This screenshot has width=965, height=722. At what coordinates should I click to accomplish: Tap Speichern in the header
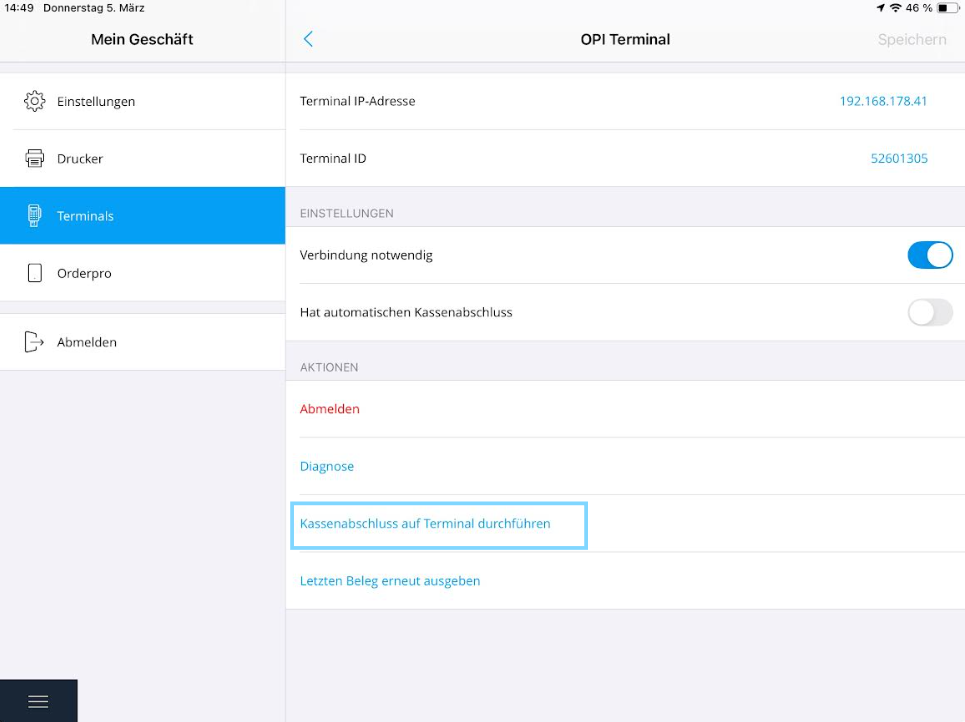click(912, 39)
